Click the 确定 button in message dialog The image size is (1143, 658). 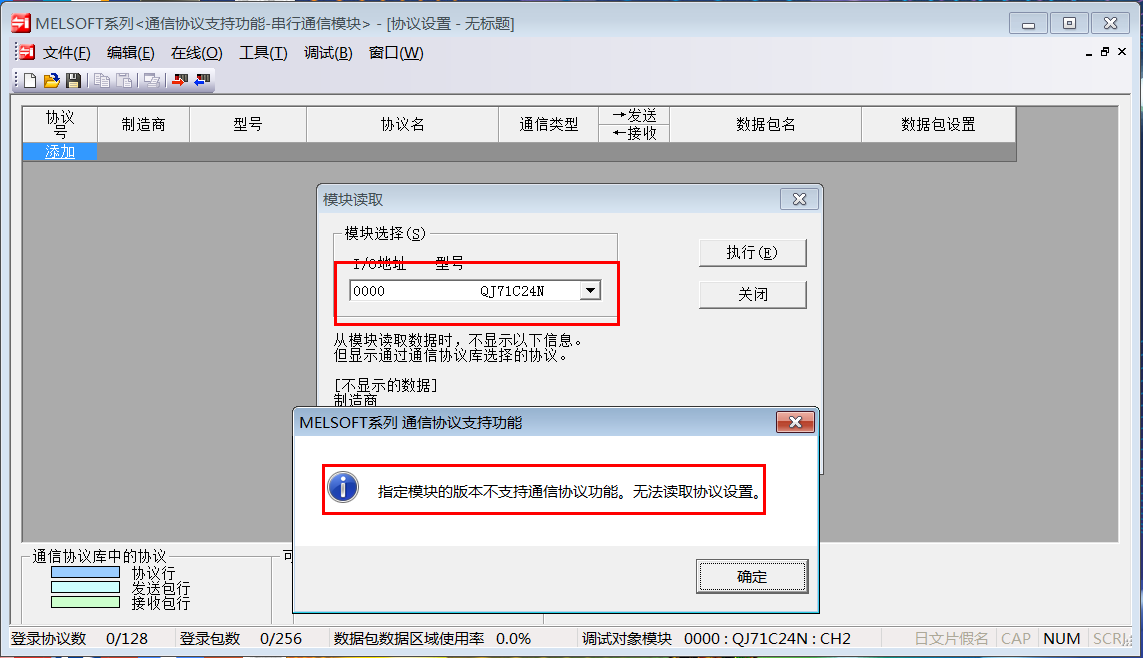point(752,576)
